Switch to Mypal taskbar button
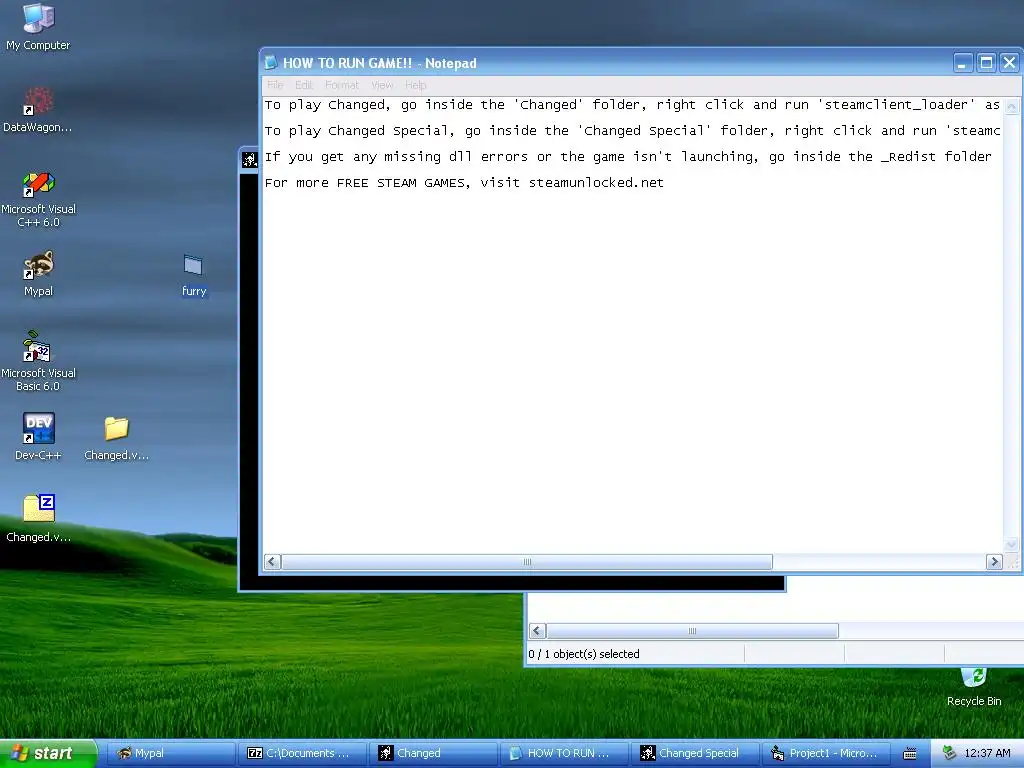Viewport: 1024px width, 768px height. 170,753
